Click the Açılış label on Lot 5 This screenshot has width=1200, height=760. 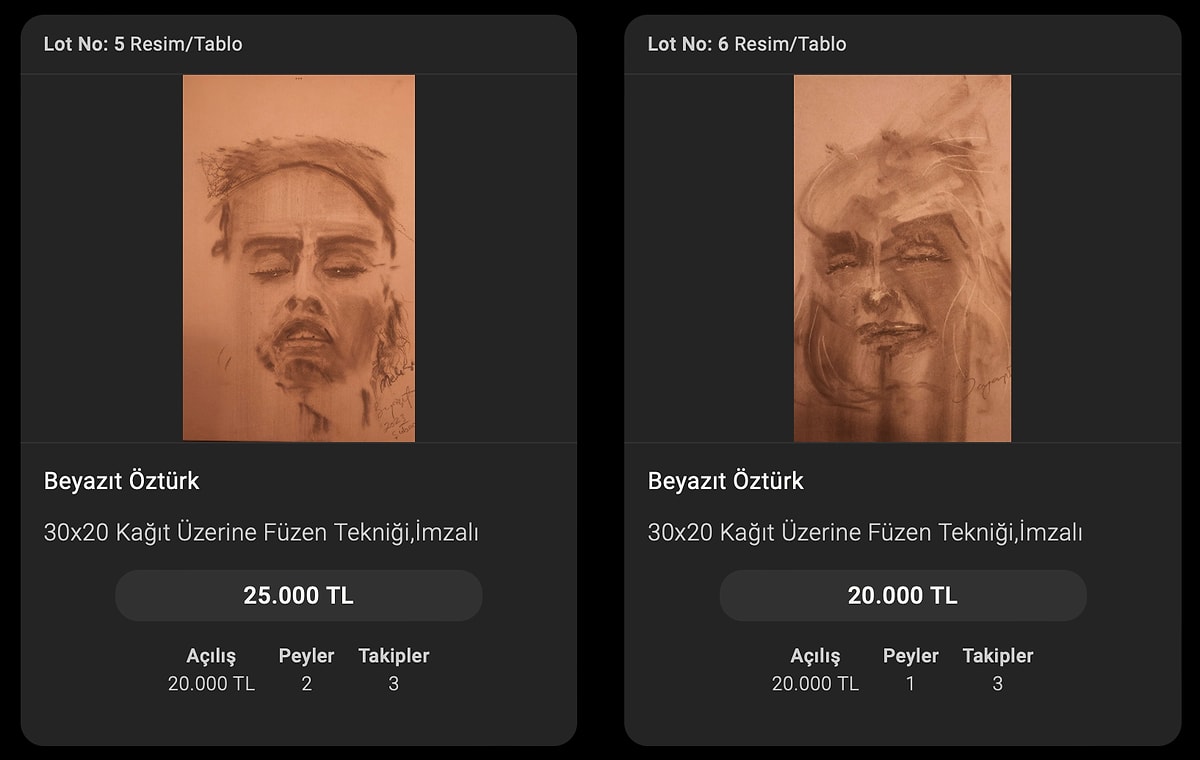tap(211, 656)
